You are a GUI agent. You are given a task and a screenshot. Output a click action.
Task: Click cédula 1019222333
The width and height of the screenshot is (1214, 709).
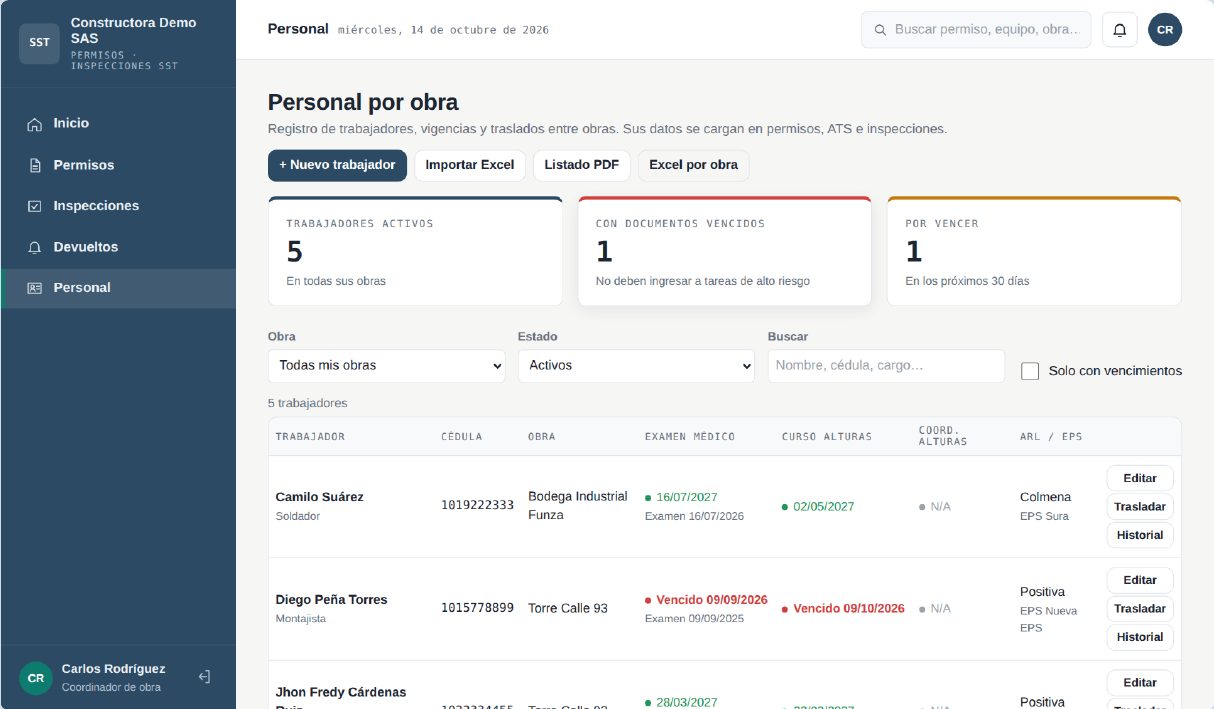pos(478,506)
